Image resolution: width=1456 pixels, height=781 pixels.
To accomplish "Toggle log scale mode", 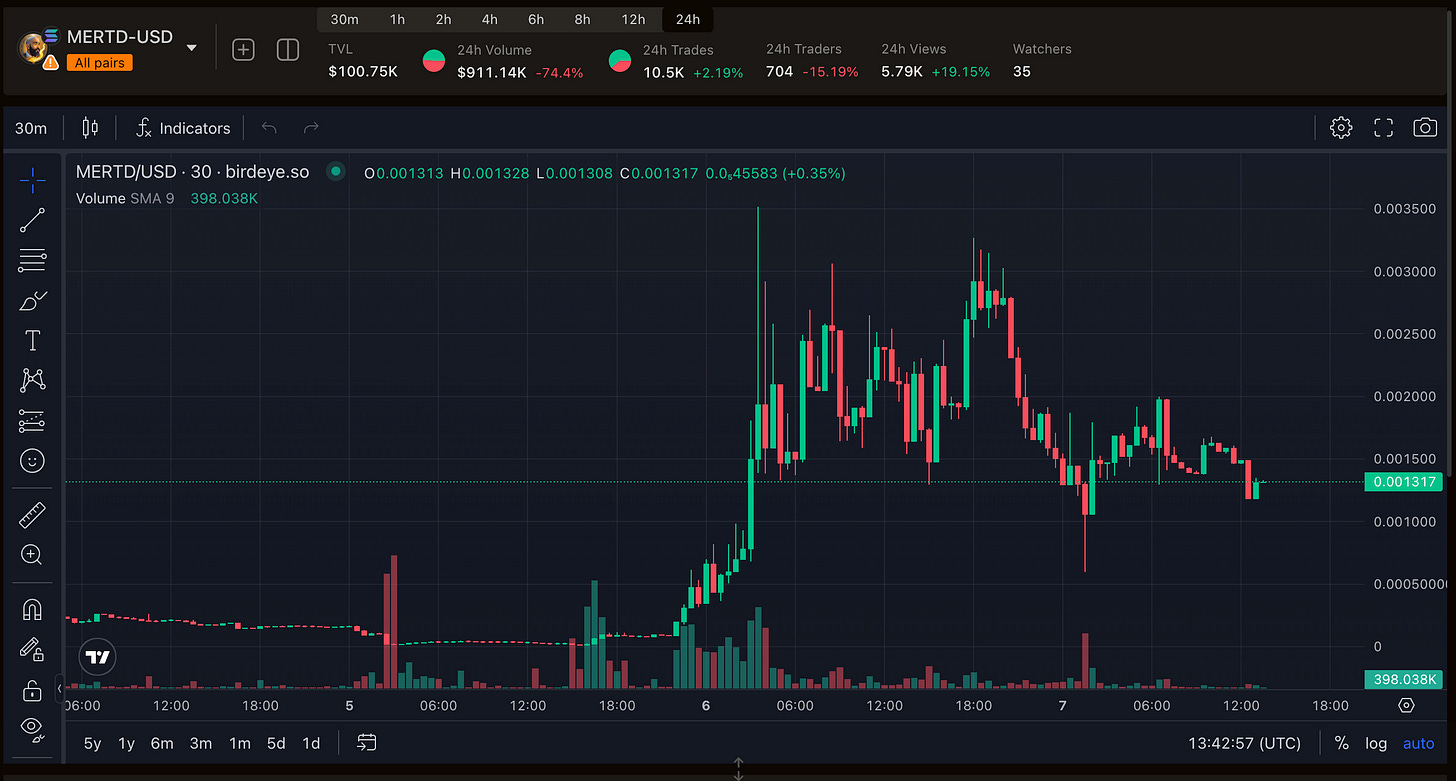I will click(x=1376, y=743).
